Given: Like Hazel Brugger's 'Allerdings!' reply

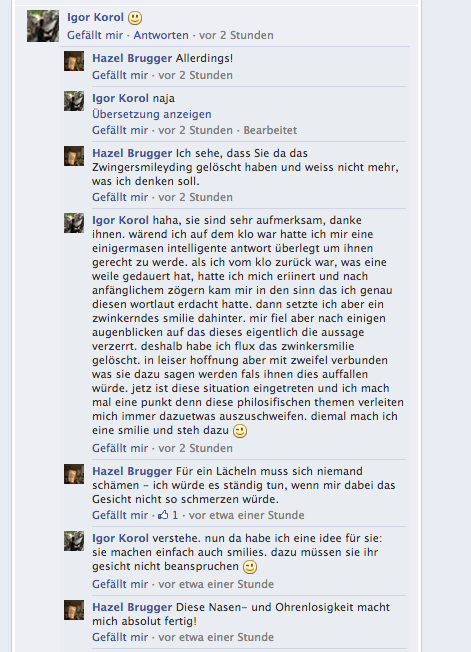Looking at the screenshot, I should pyautogui.click(x=120, y=75).
